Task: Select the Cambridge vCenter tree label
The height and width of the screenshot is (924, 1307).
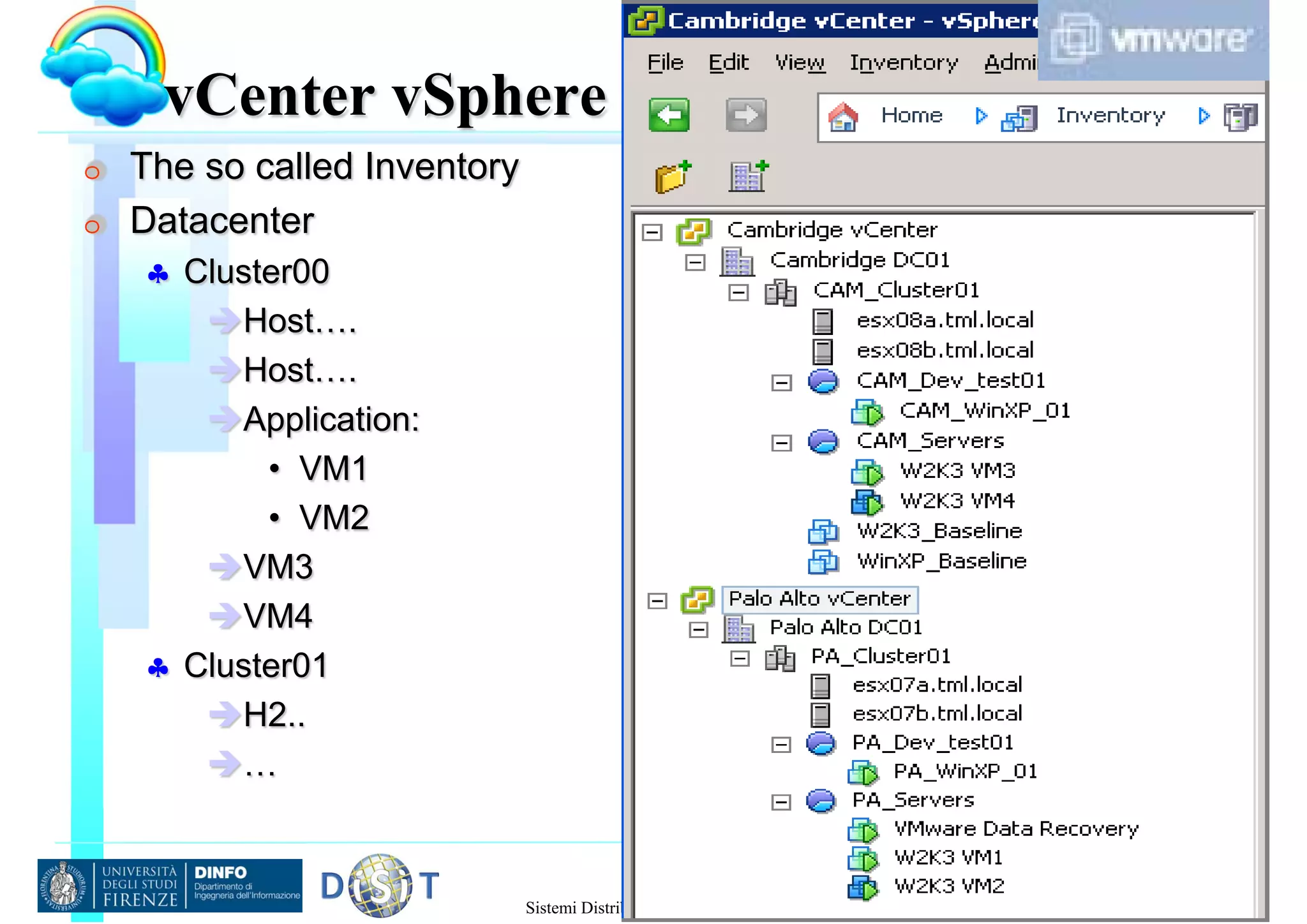Action: pos(832,230)
